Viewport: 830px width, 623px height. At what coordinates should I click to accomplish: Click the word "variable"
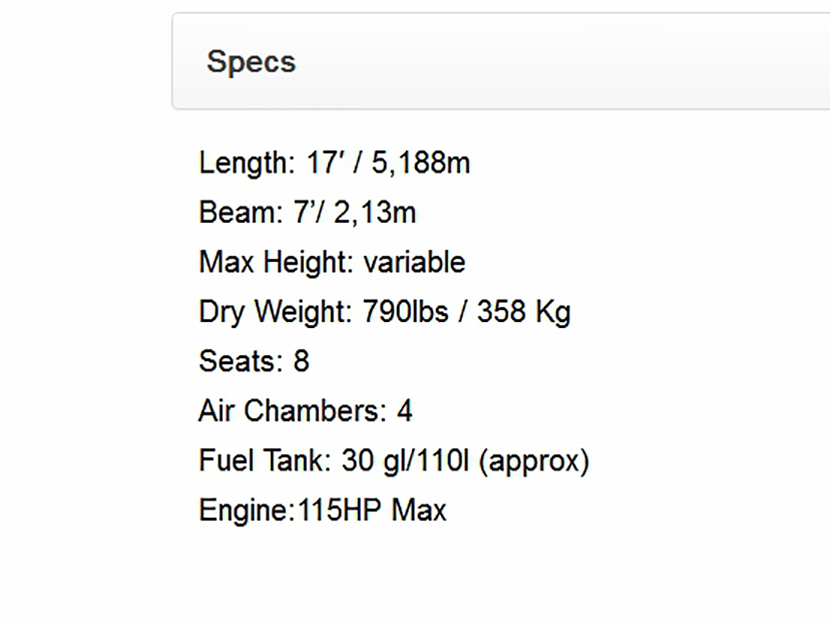[414, 263]
